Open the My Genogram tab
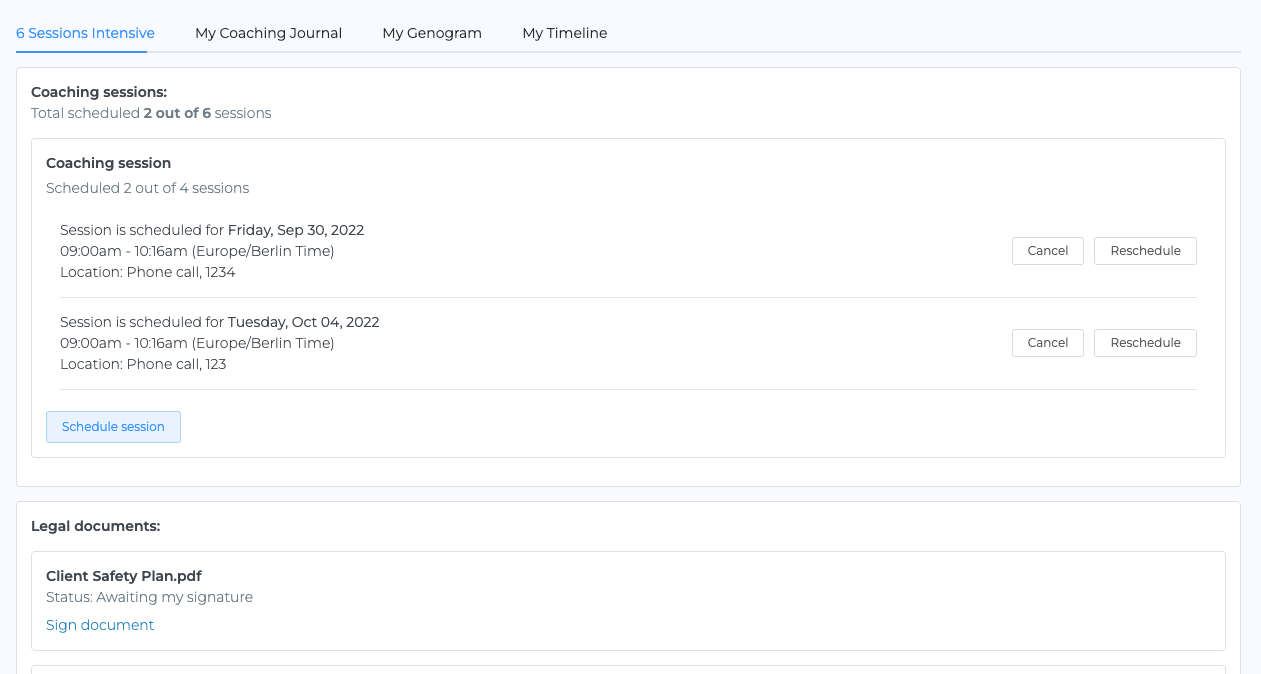The width and height of the screenshot is (1261, 674). pos(431,33)
